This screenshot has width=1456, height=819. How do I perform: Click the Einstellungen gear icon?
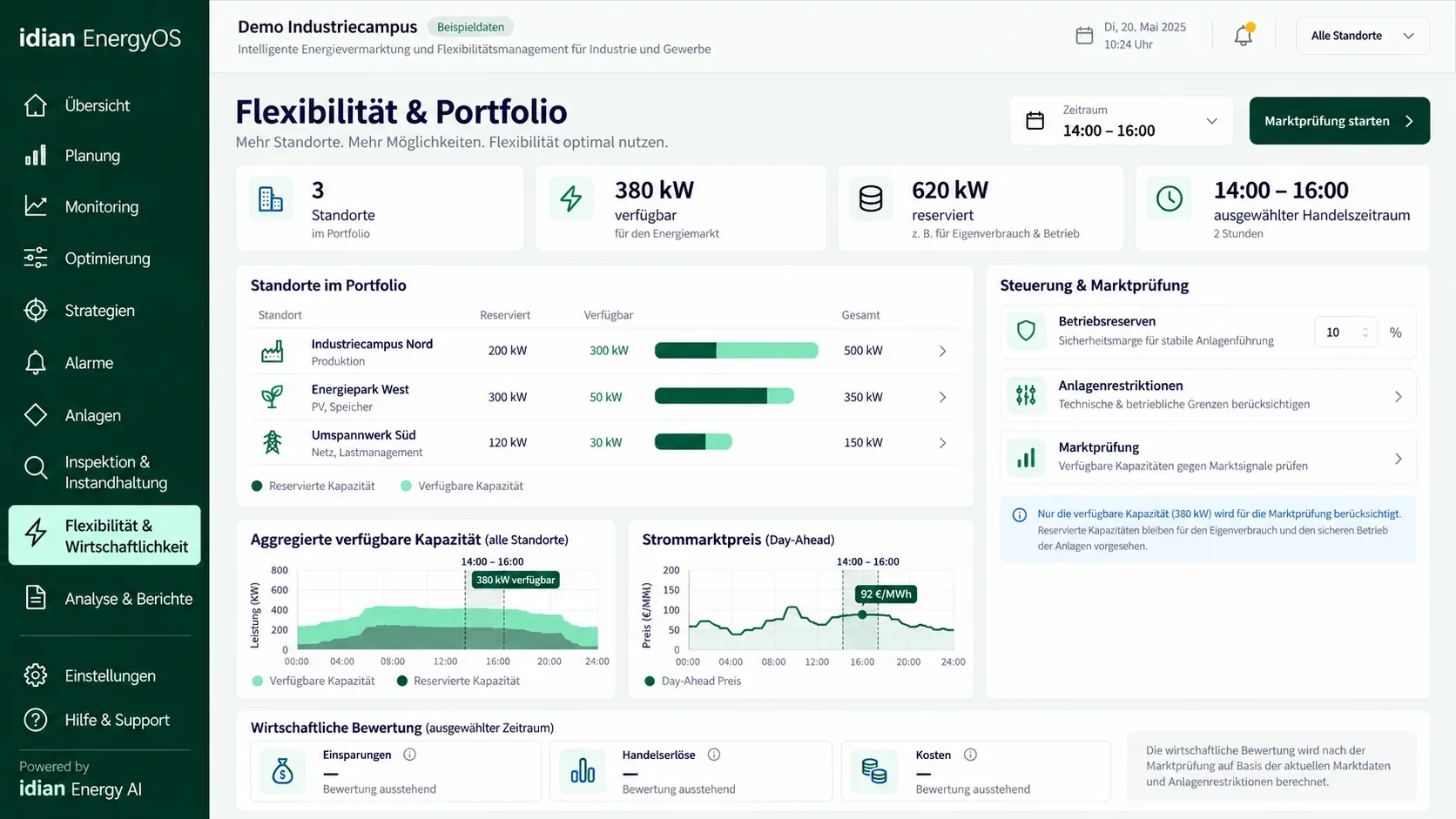pos(36,675)
